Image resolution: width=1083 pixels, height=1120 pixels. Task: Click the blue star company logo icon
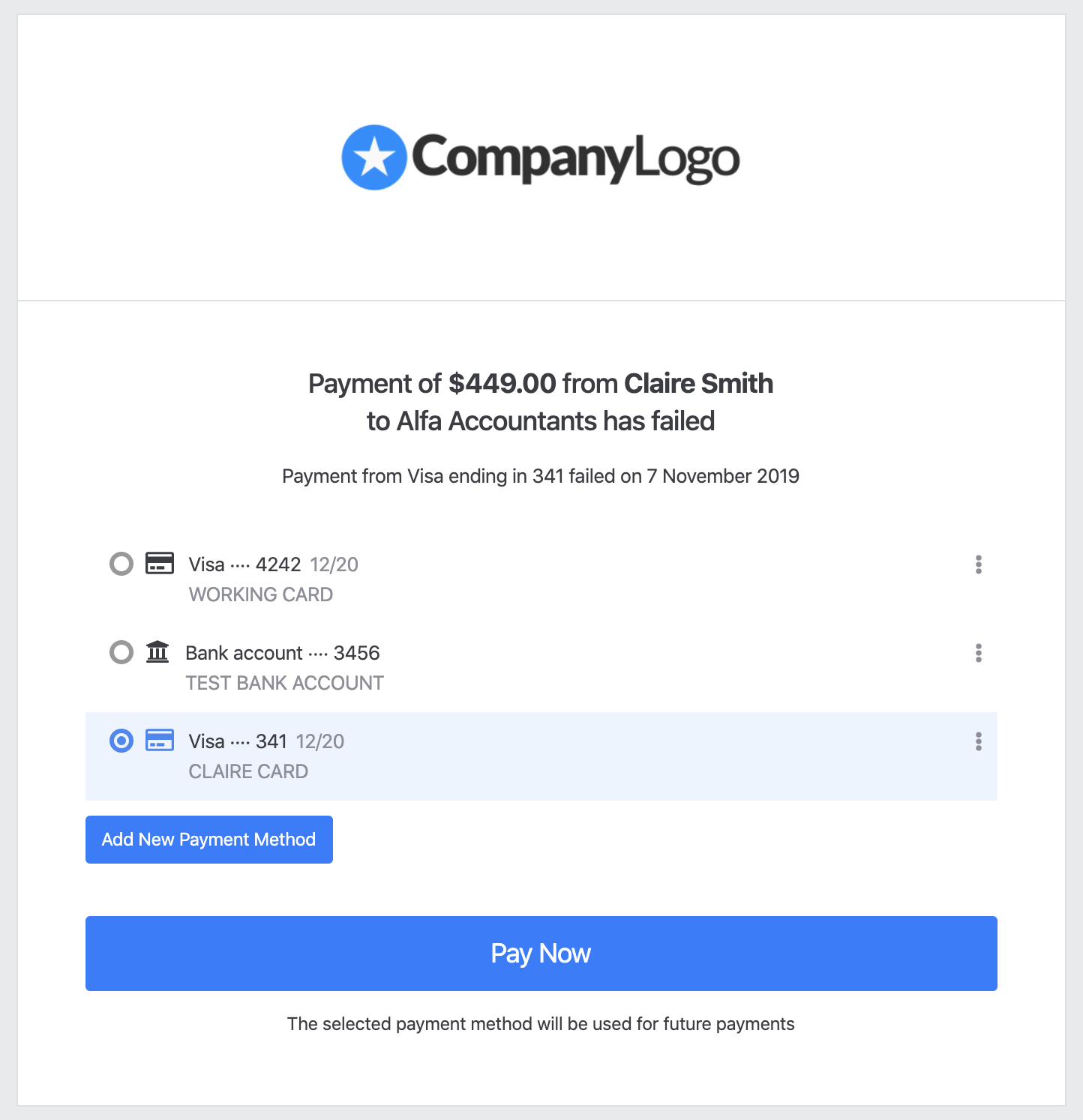pos(373,157)
